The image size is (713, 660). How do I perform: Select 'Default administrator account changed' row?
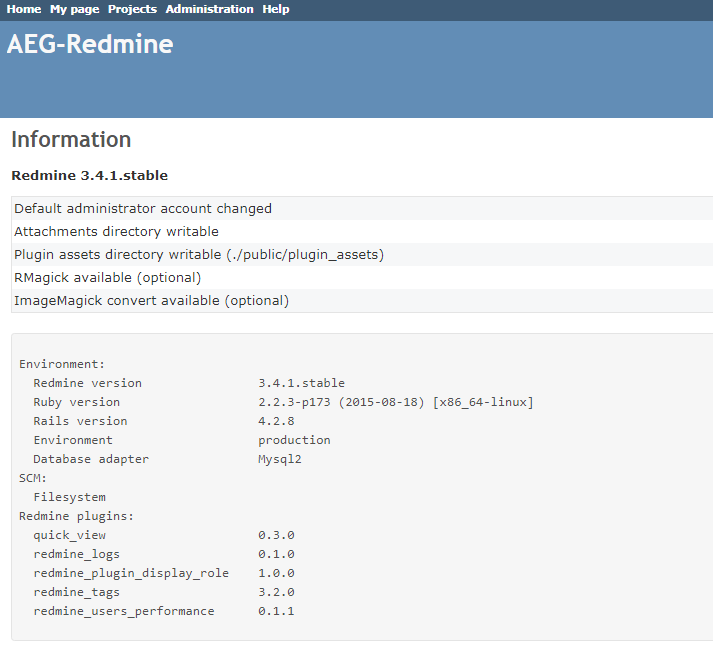coord(362,209)
